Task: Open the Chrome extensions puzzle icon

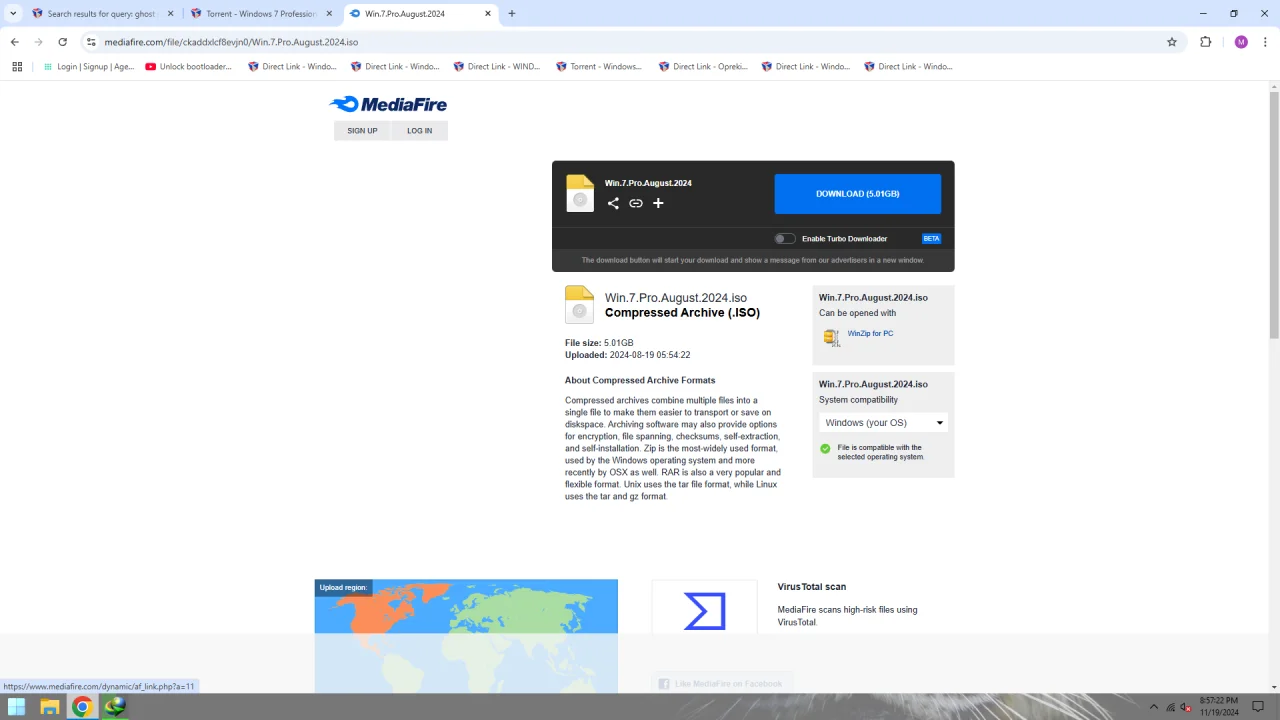Action: point(1205,42)
